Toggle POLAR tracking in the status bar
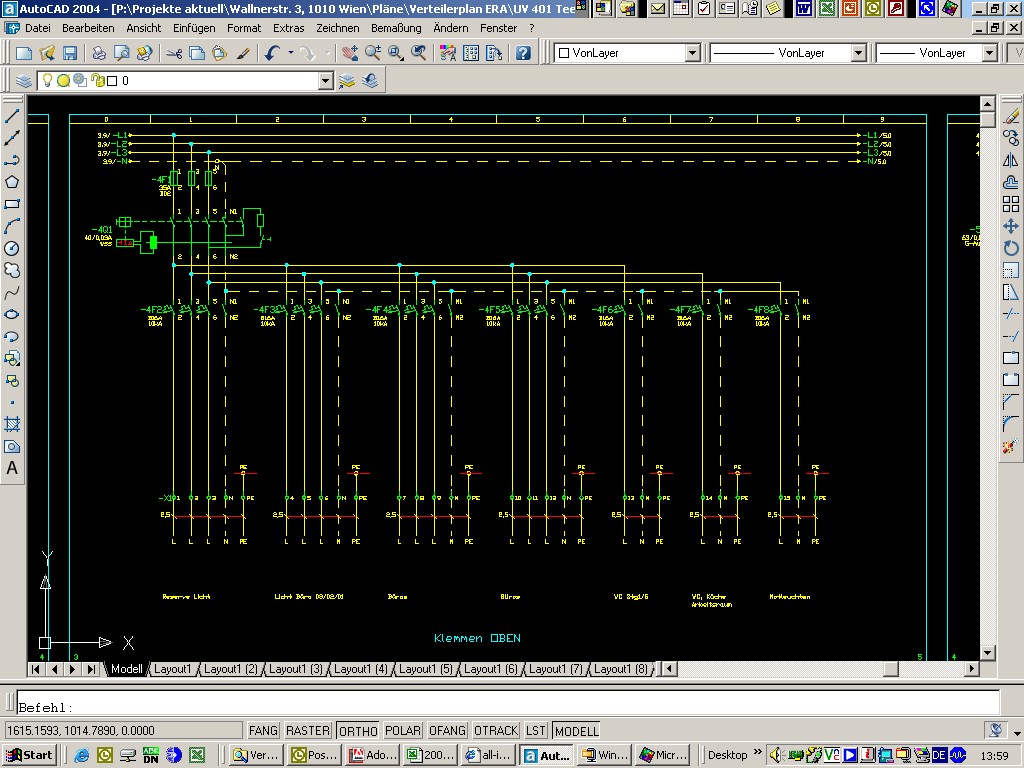 (402, 730)
